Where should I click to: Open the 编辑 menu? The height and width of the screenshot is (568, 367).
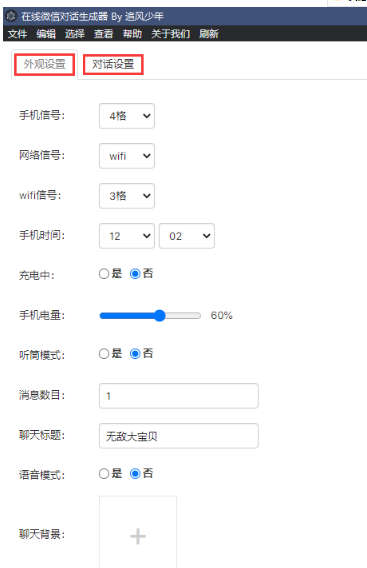click(x=46, y=34)
